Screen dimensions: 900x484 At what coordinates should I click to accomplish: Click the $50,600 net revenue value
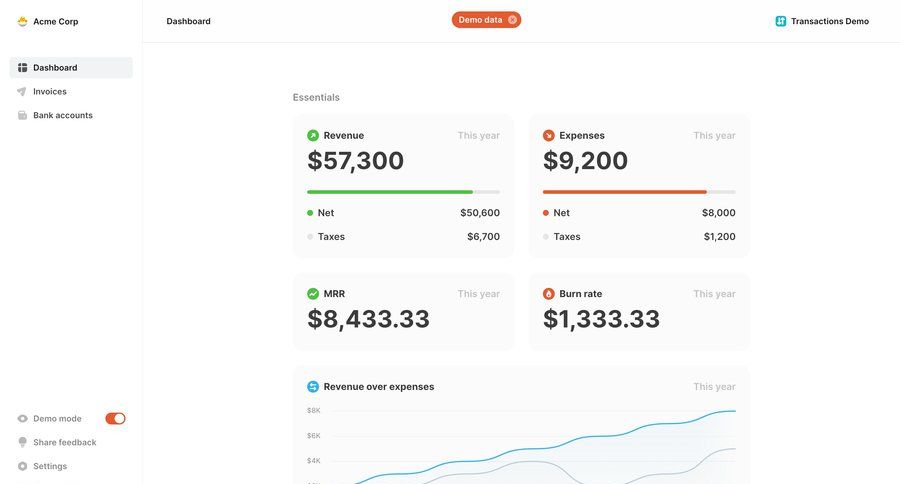[480, 212]
